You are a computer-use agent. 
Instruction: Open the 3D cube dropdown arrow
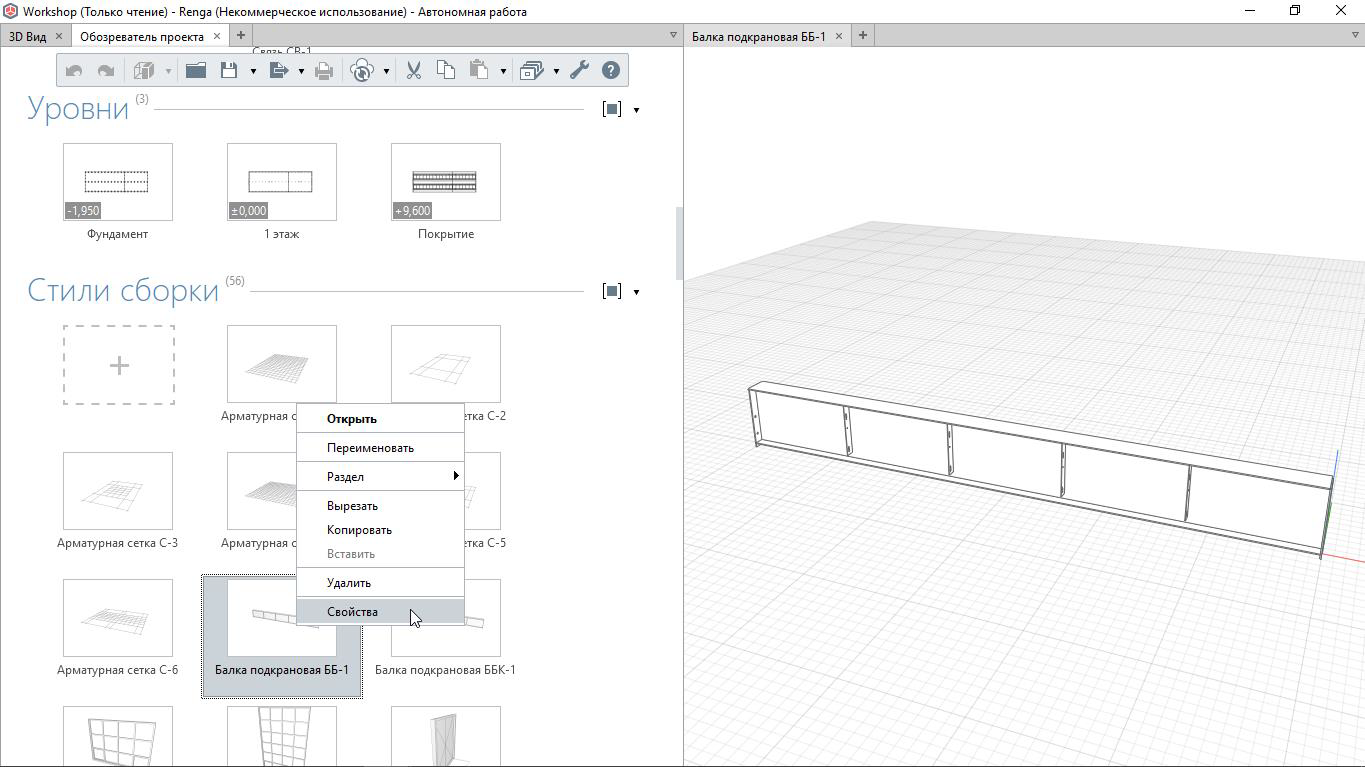[168, 71]
